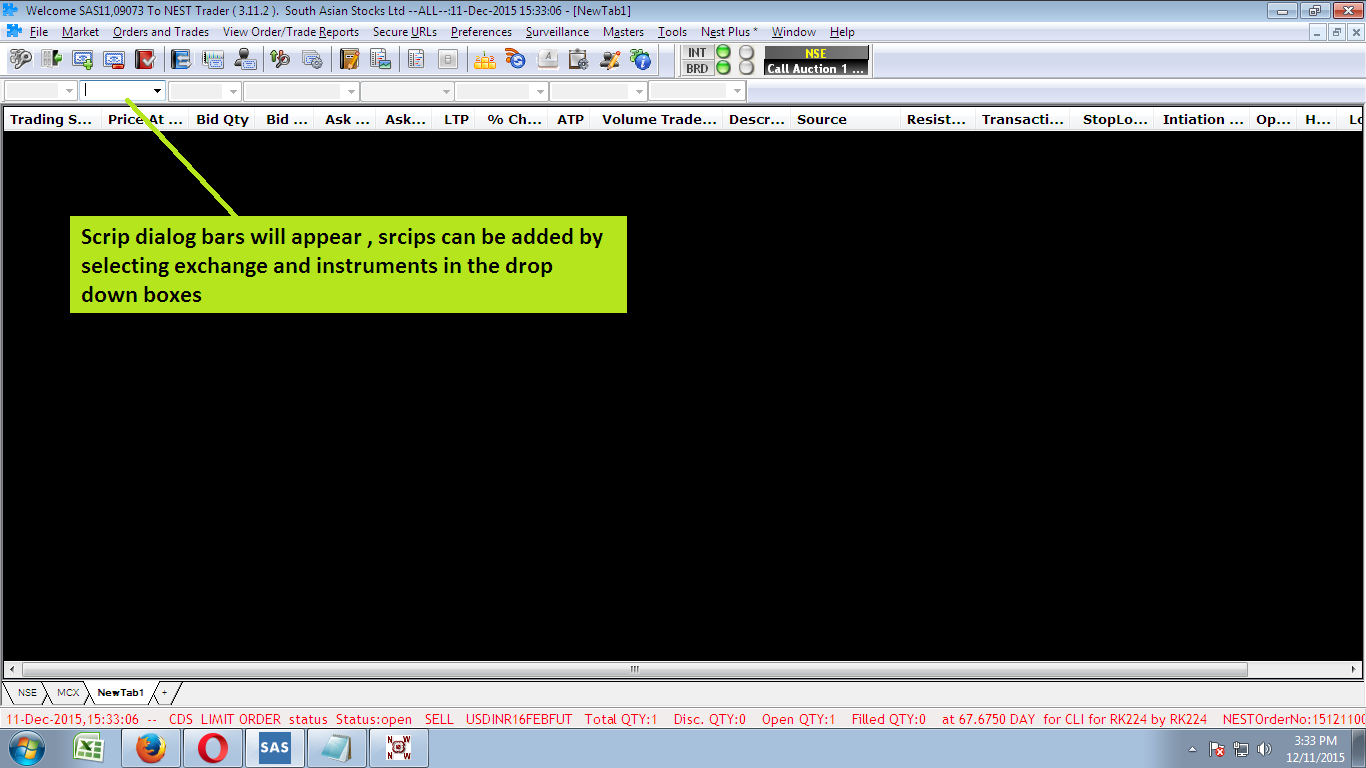
Task: Add a new tab with plus tab
Action: (x=166, y=692)
